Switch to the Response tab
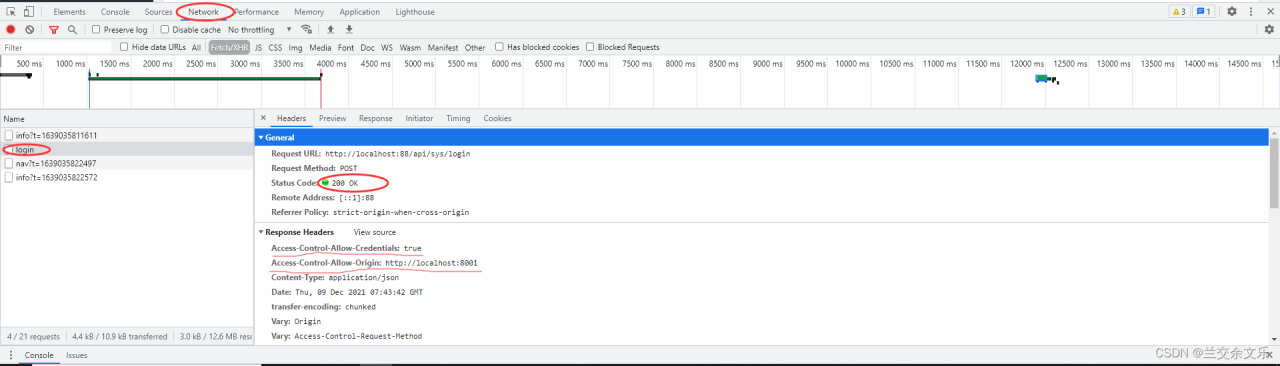1280x366 pixels. pos(376,118)
